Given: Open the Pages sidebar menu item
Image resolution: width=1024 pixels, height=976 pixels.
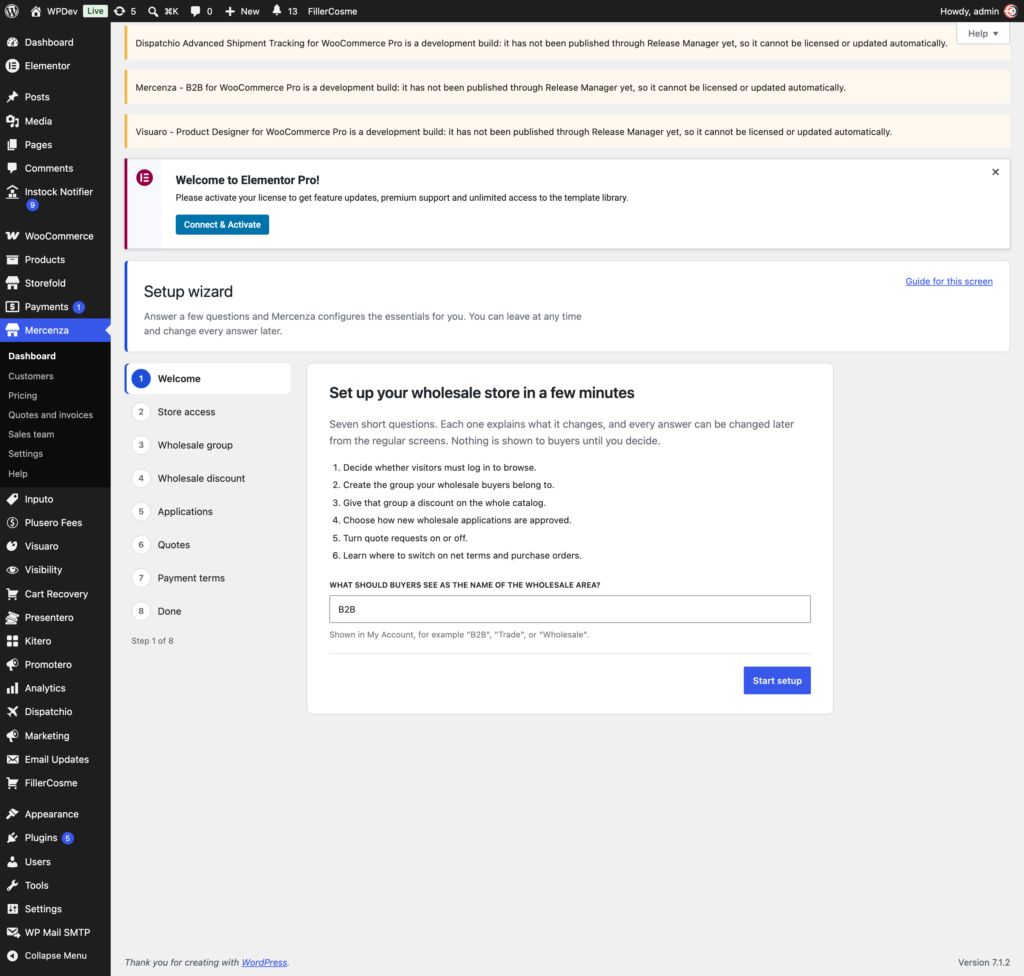Looking at the screenshot, I should click(x=56, y=145).
